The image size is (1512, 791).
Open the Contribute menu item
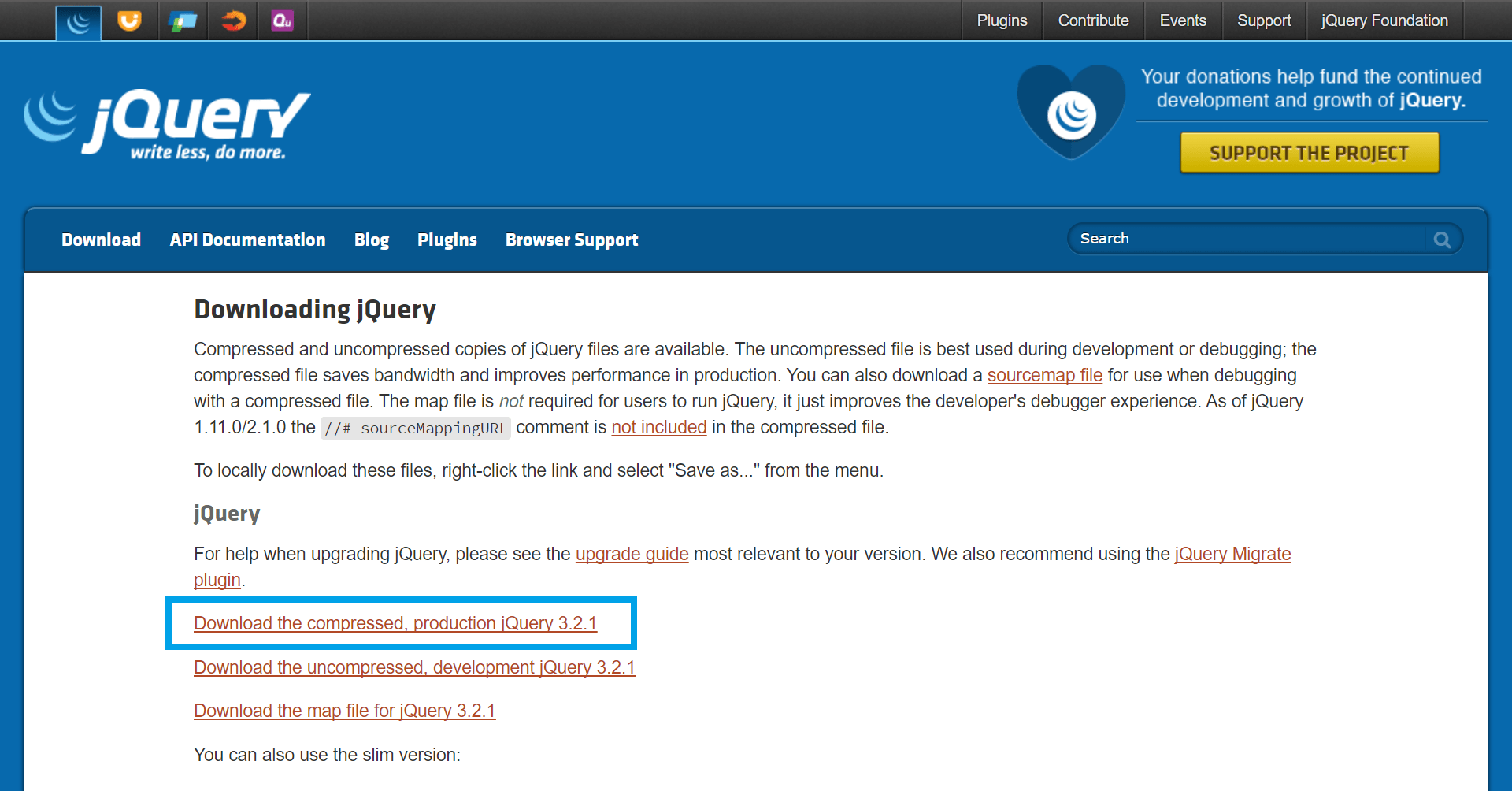[1093, 20]
